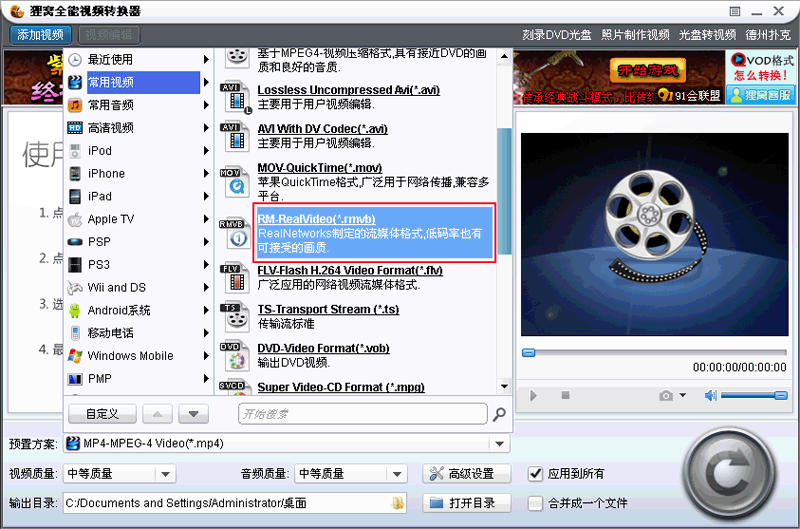Click the MOV QuickTime format icon
800x529 pixels.
[235, 182]
